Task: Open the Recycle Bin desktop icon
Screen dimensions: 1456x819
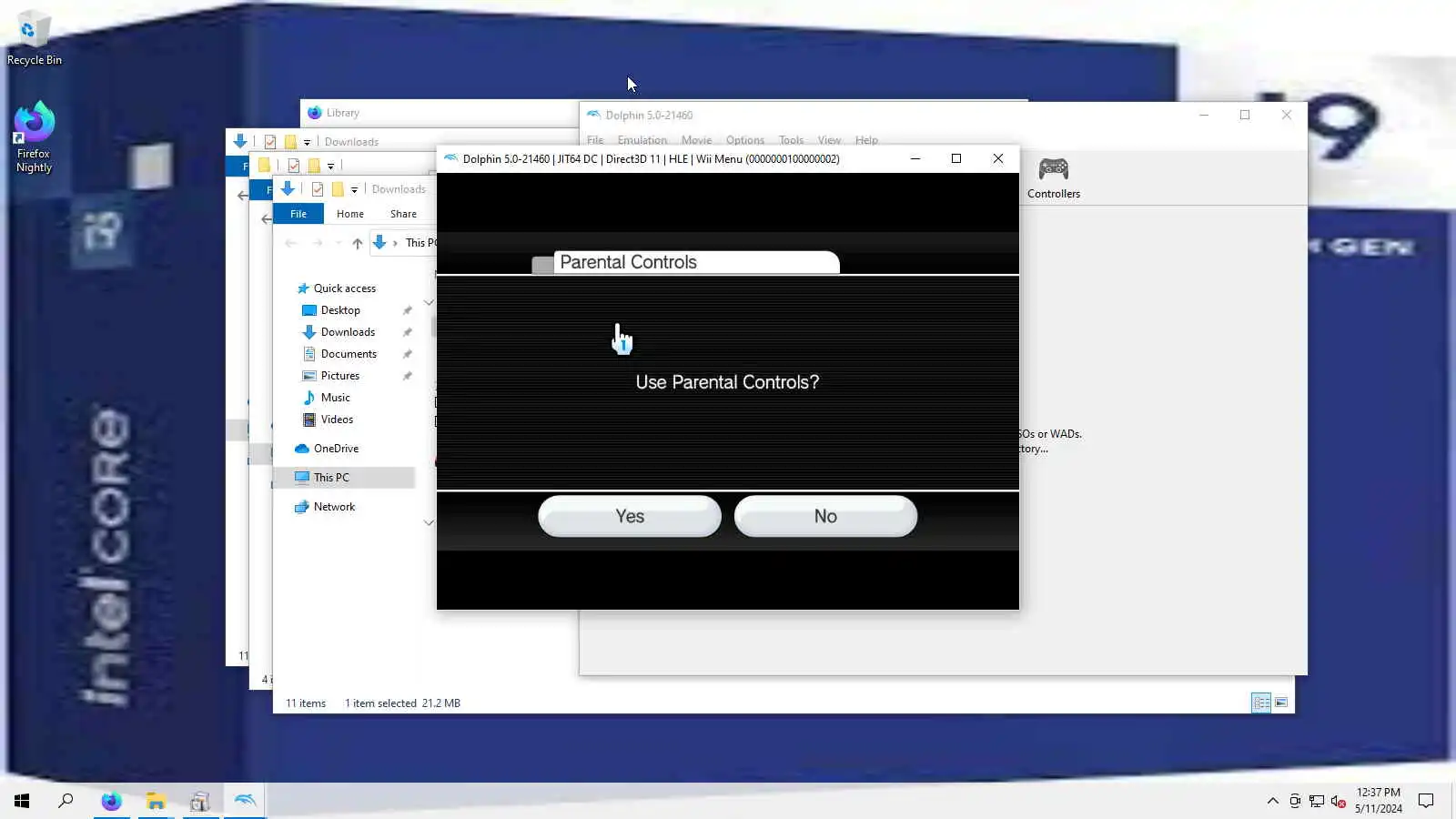Action: pos(35,38)
